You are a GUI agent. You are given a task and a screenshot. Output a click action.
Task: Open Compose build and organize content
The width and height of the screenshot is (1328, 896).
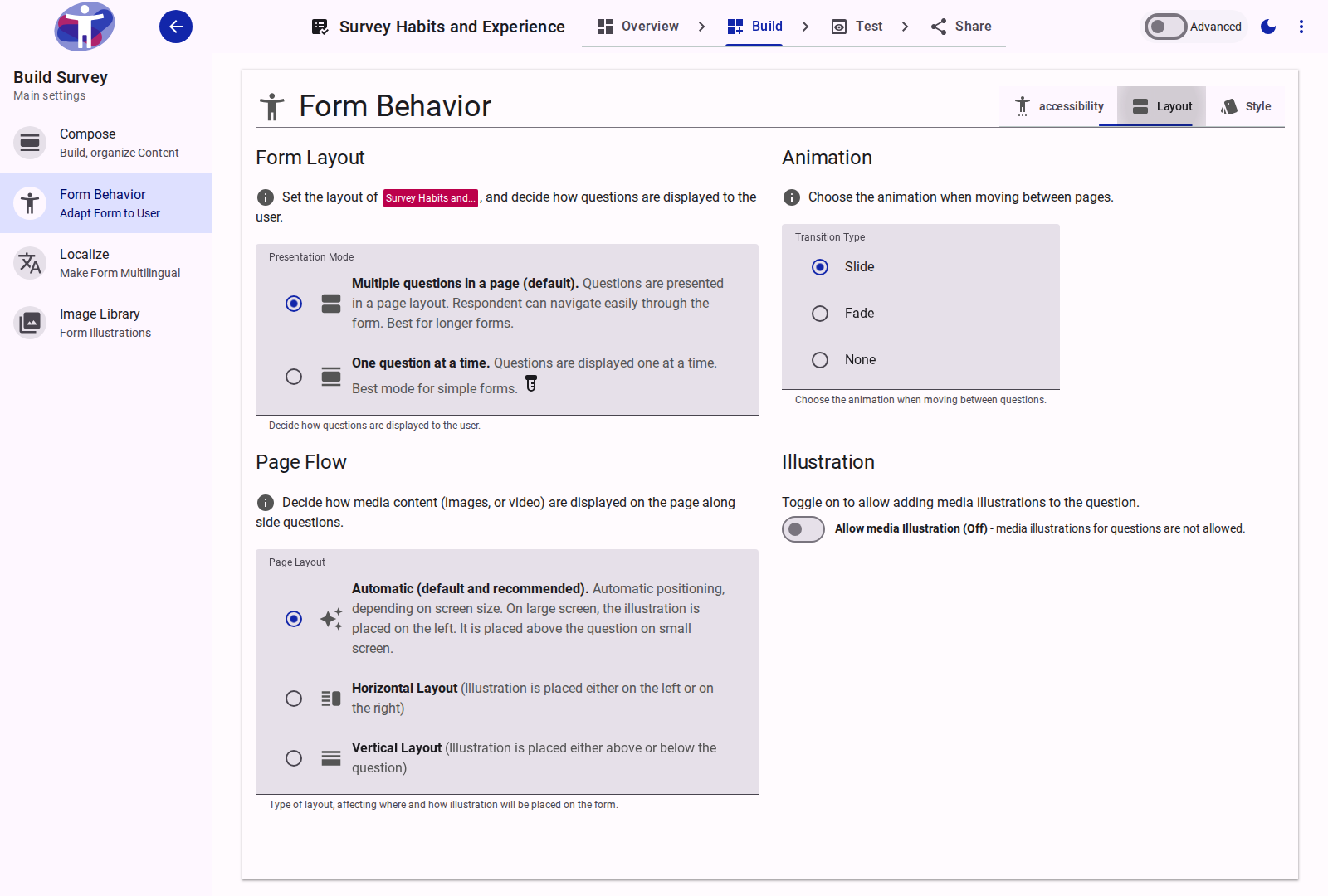[x=106, y=143]
